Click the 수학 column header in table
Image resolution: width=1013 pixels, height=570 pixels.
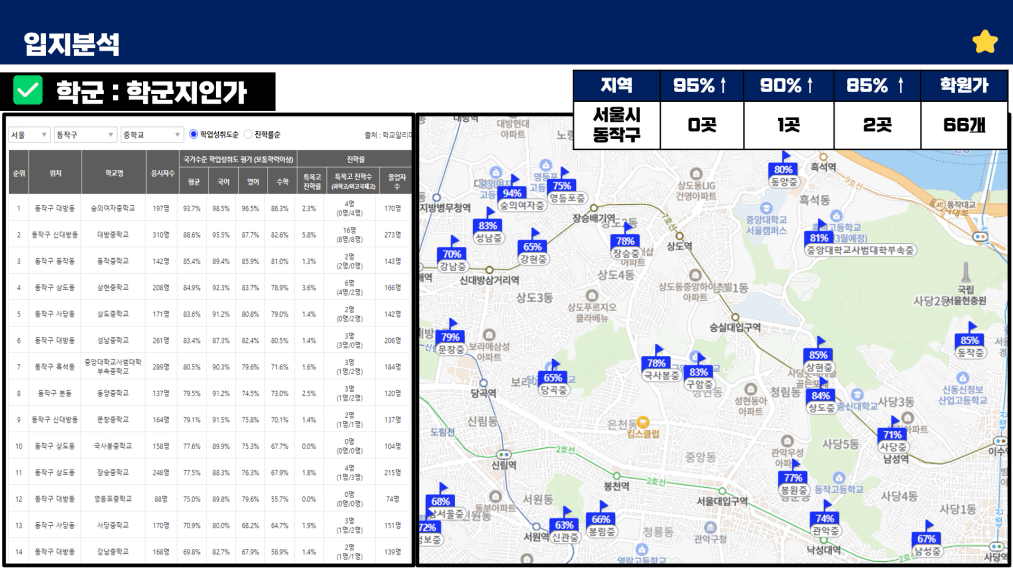pos(280,182)
